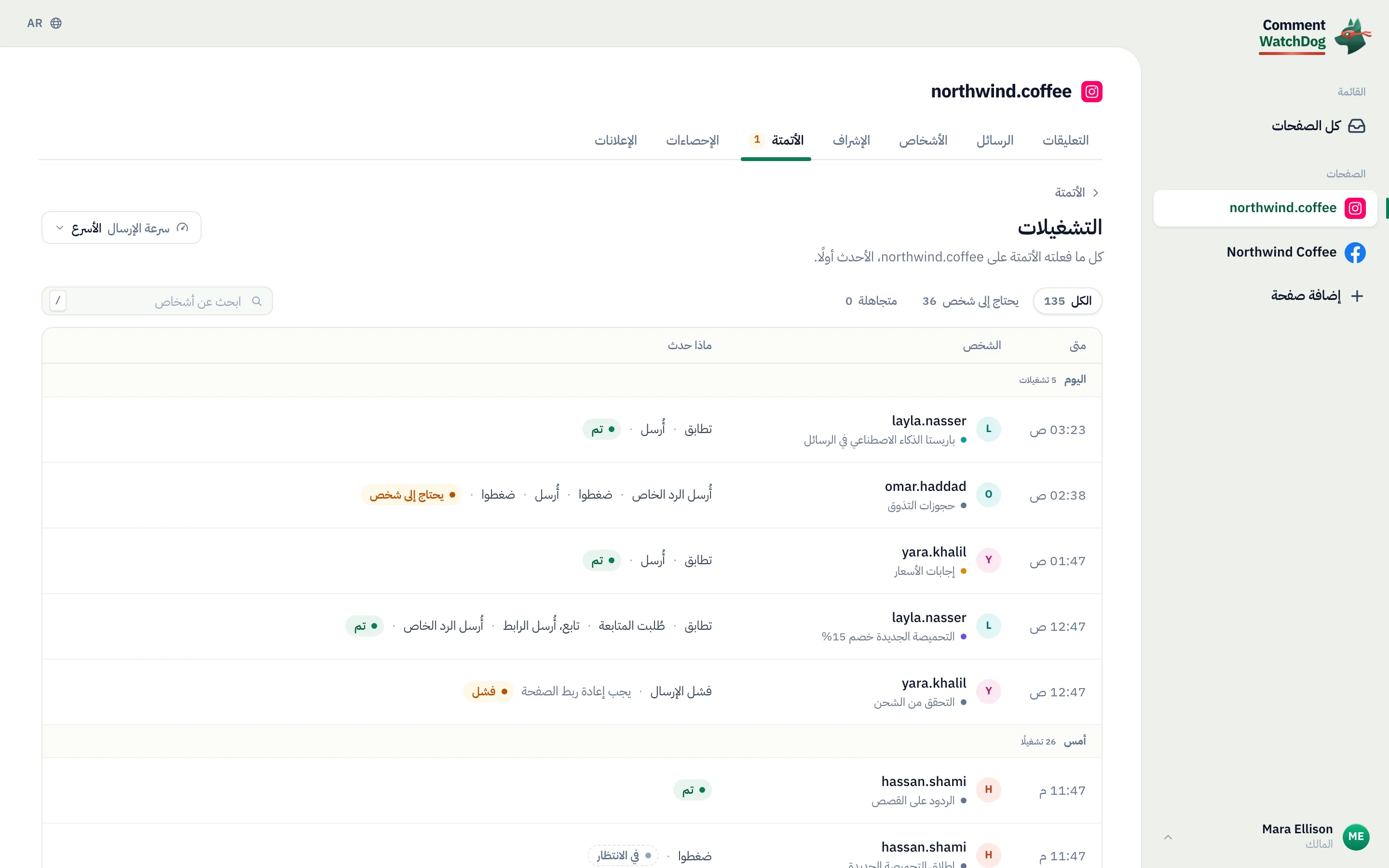
Task: Filter by متجاهلة 0
Action: tap(872, 301)
